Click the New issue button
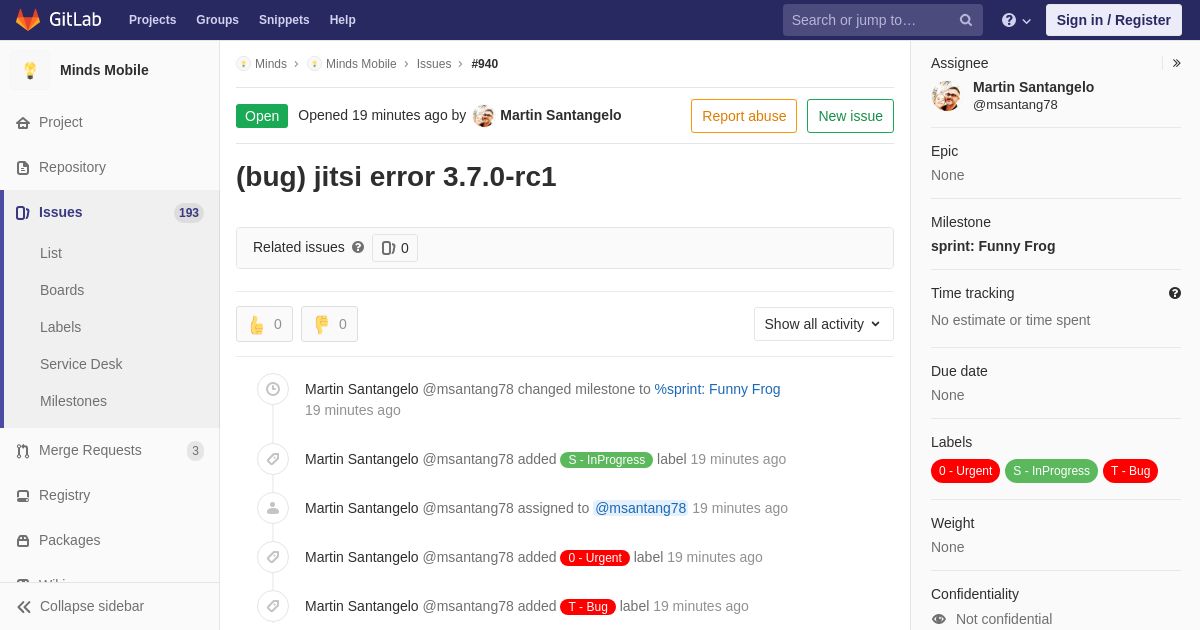1200x630 pixels. [x=850, y=116]
